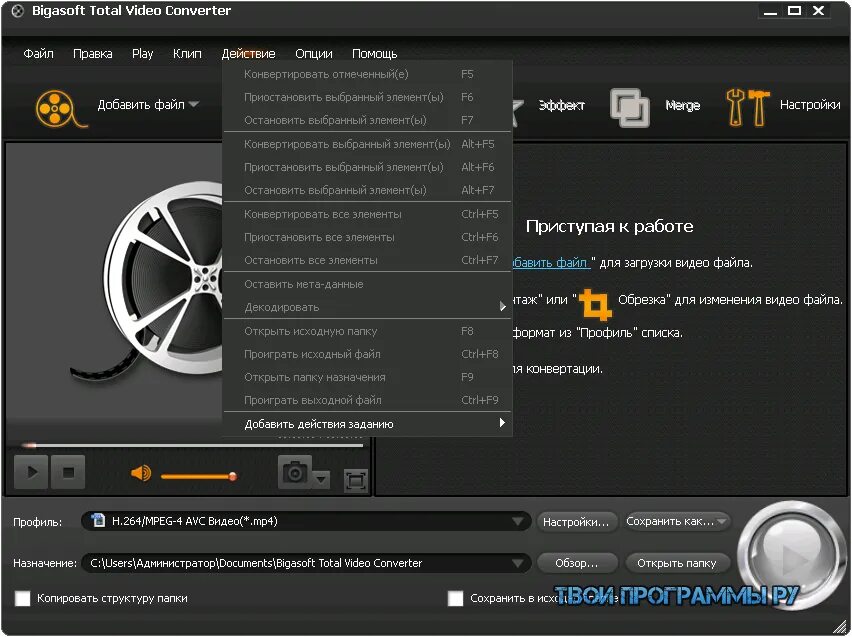Play the preview video
The image size is (852, 637).
click(x=32, y=472)
